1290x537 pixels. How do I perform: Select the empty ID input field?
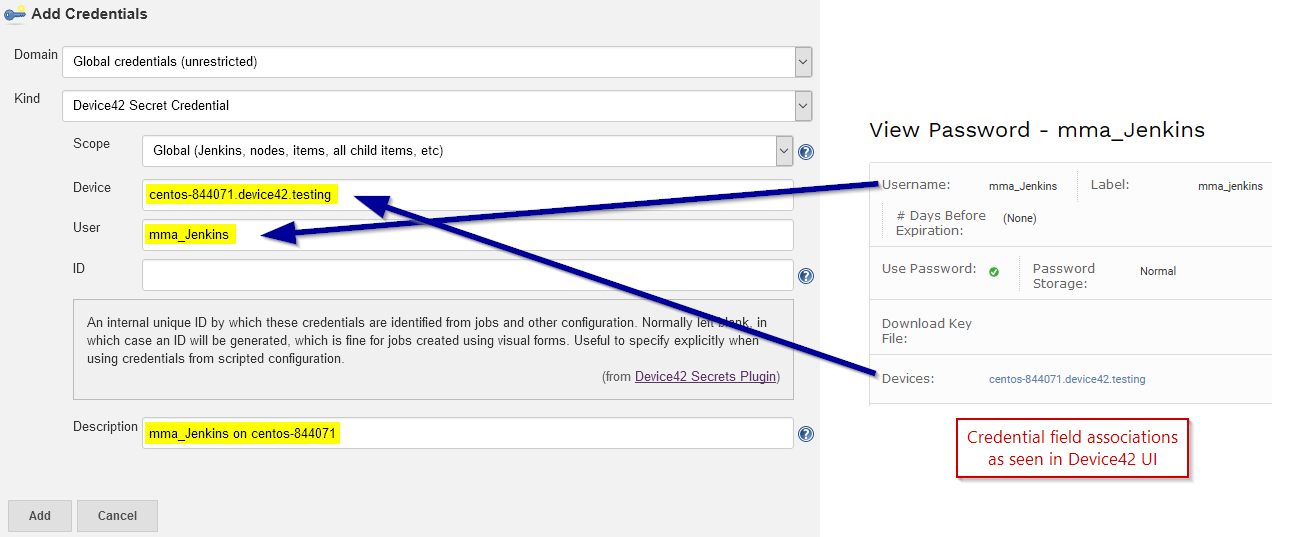467,275
